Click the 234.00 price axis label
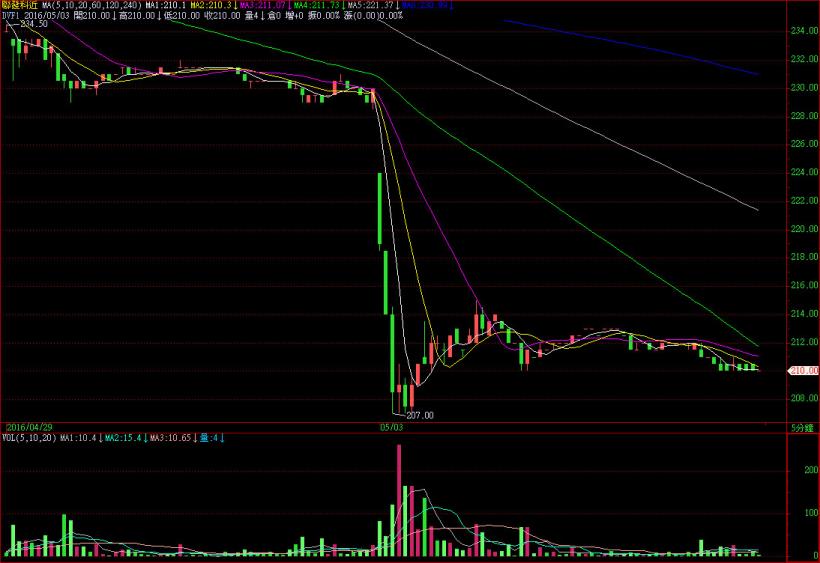Viewport: 820px width, 563px height. click(804, 31)
